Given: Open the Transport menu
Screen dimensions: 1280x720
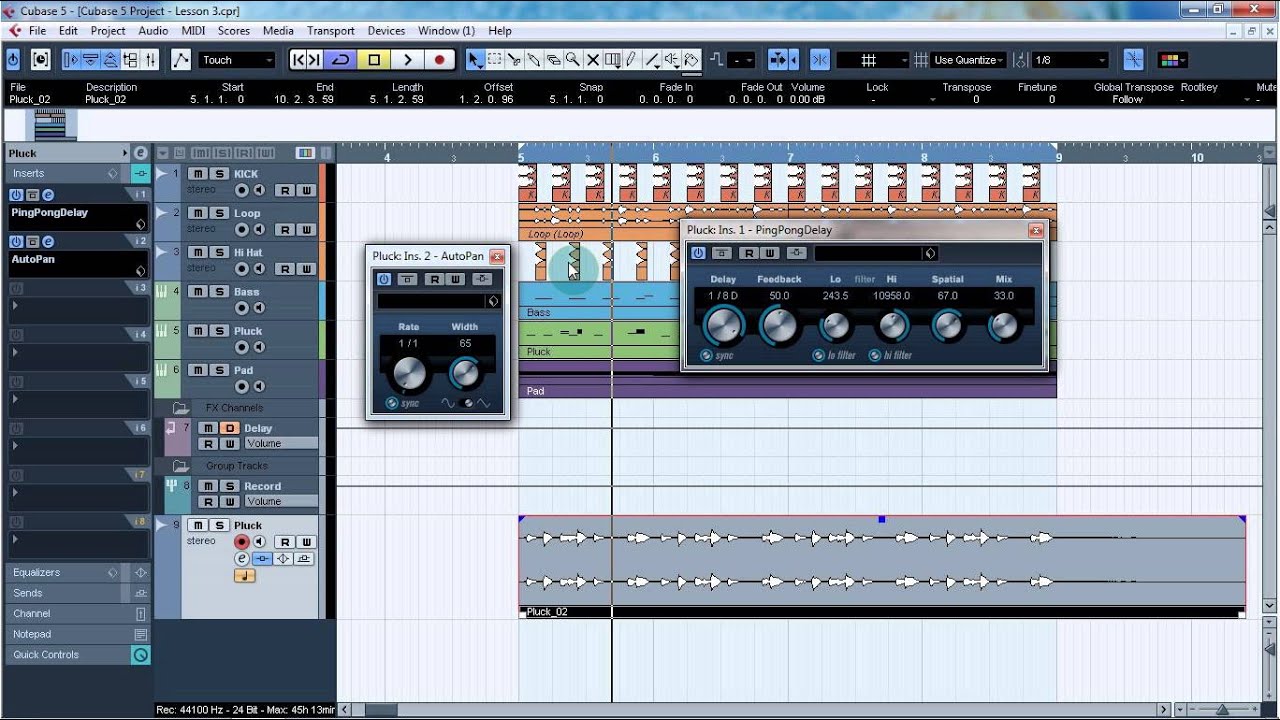Looking at the screenshot, I should point(330,31).
